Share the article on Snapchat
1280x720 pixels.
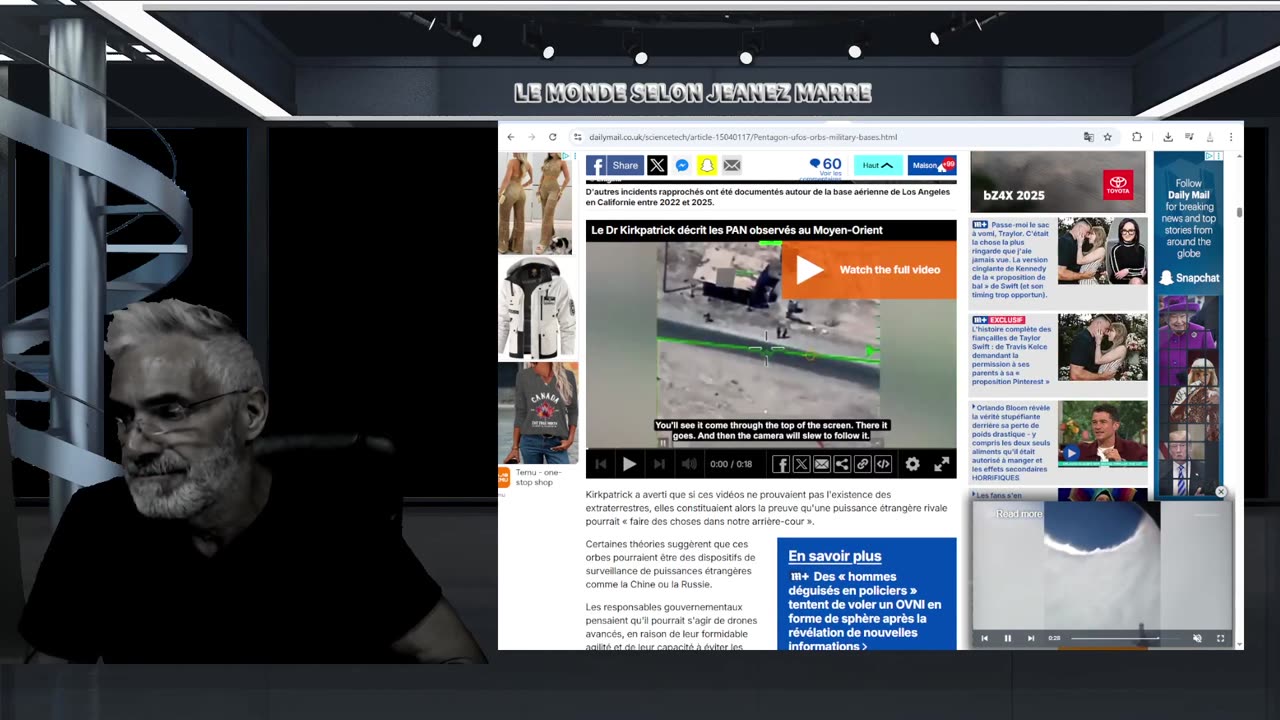[707, 165]
